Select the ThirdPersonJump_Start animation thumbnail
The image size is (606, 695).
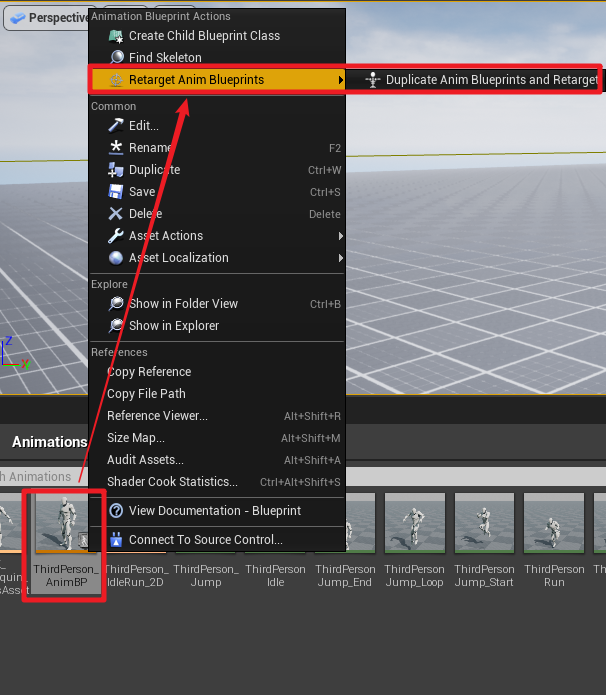click(x=484, y=523)
